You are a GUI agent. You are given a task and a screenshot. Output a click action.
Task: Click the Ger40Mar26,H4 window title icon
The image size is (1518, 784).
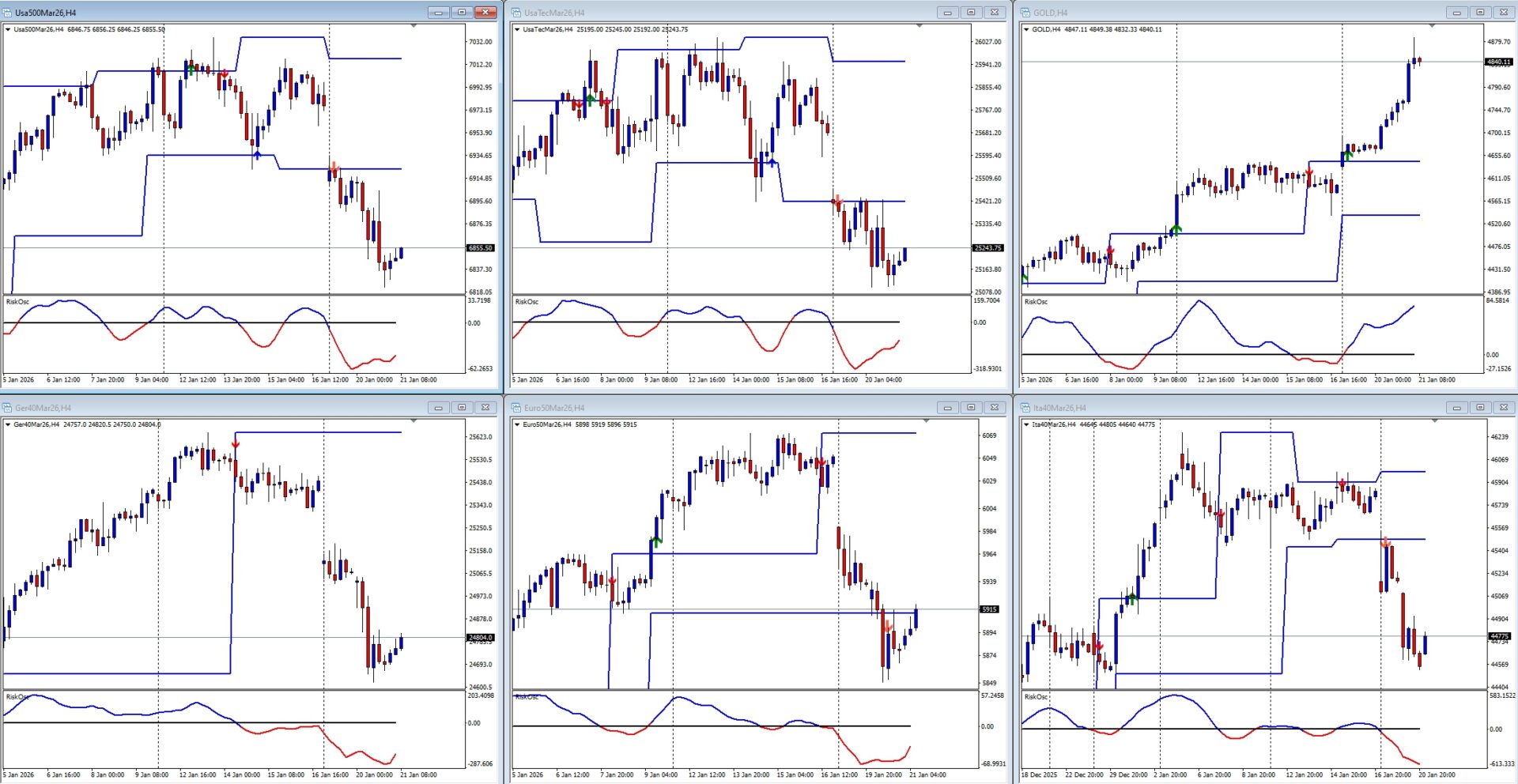pos(8,408)
